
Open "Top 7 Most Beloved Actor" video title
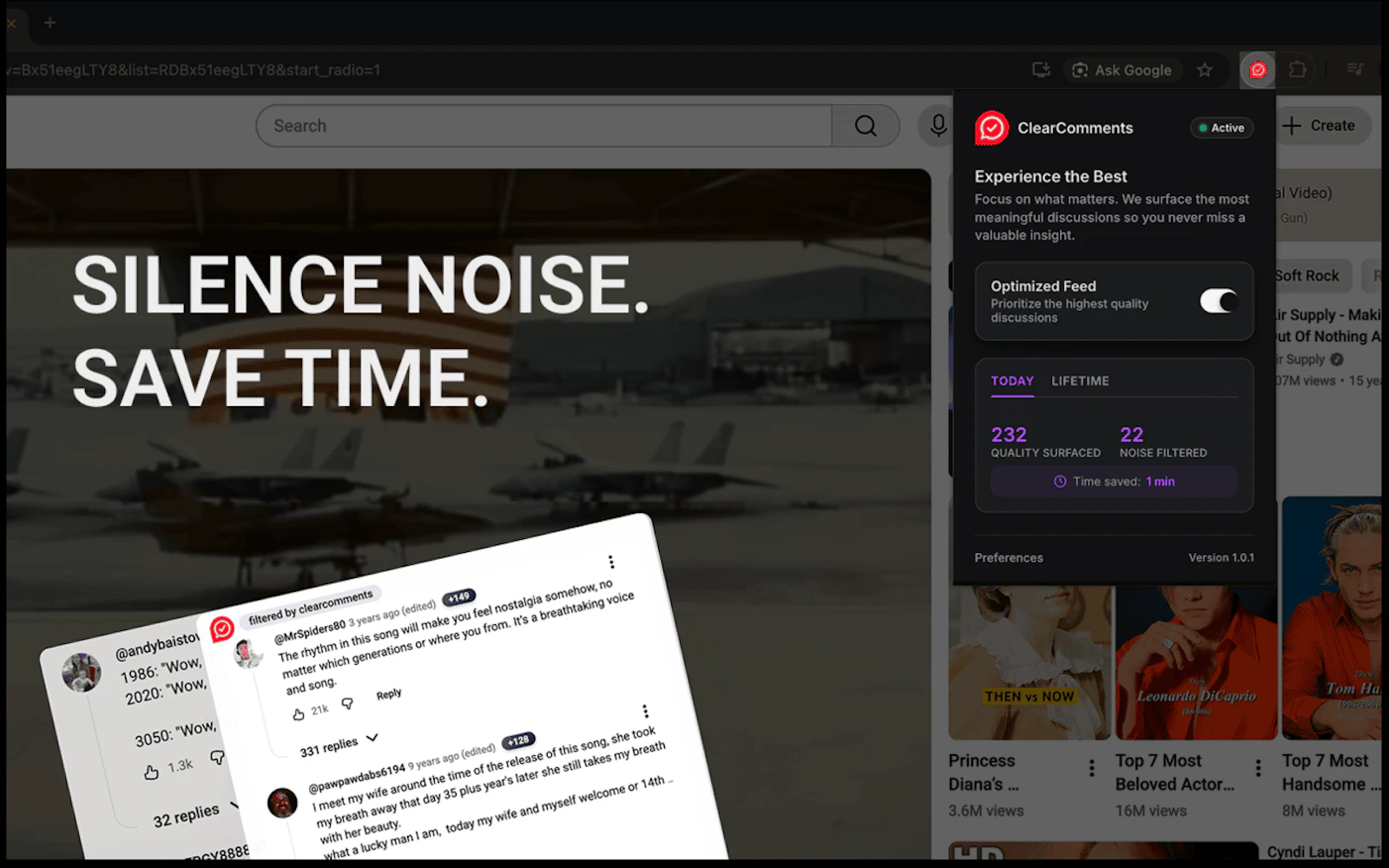point(1175,773)
